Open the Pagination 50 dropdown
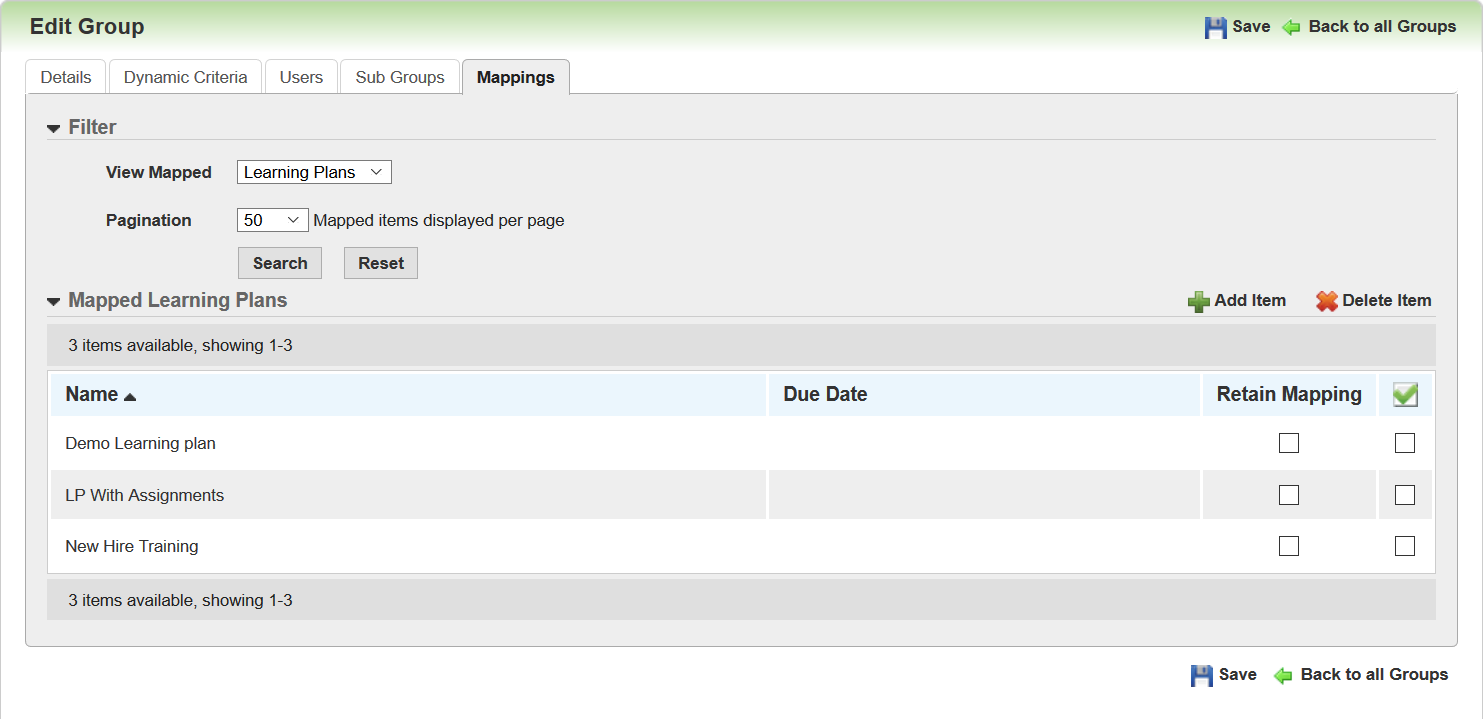This screenshot has height=719, width=1483. [272, 220]
